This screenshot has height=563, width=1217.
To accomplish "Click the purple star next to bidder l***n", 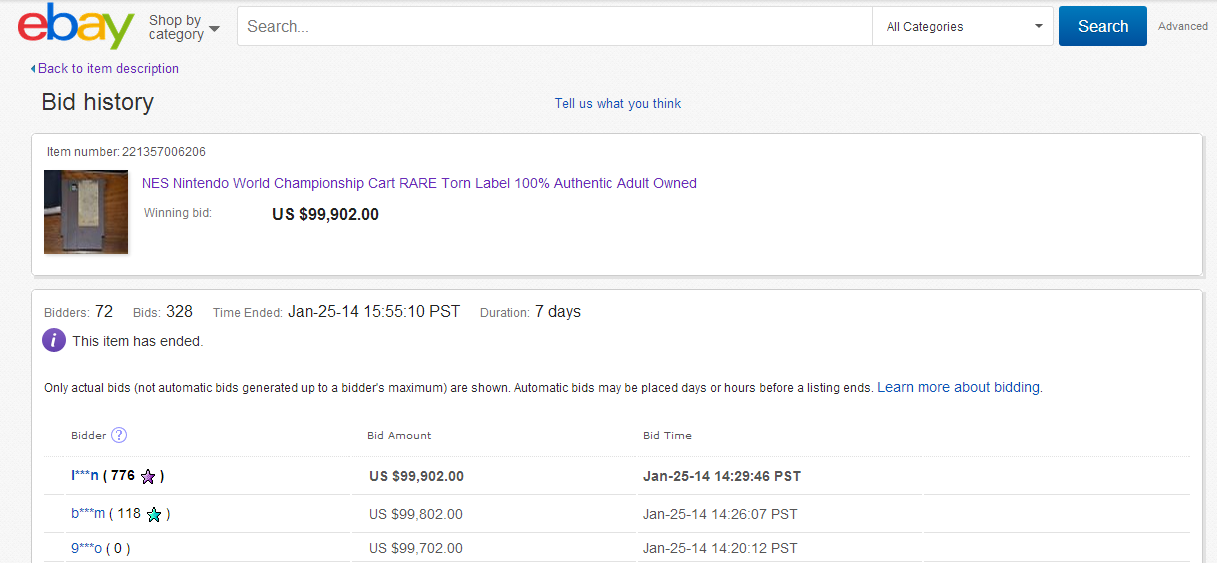I will point(148,477).
